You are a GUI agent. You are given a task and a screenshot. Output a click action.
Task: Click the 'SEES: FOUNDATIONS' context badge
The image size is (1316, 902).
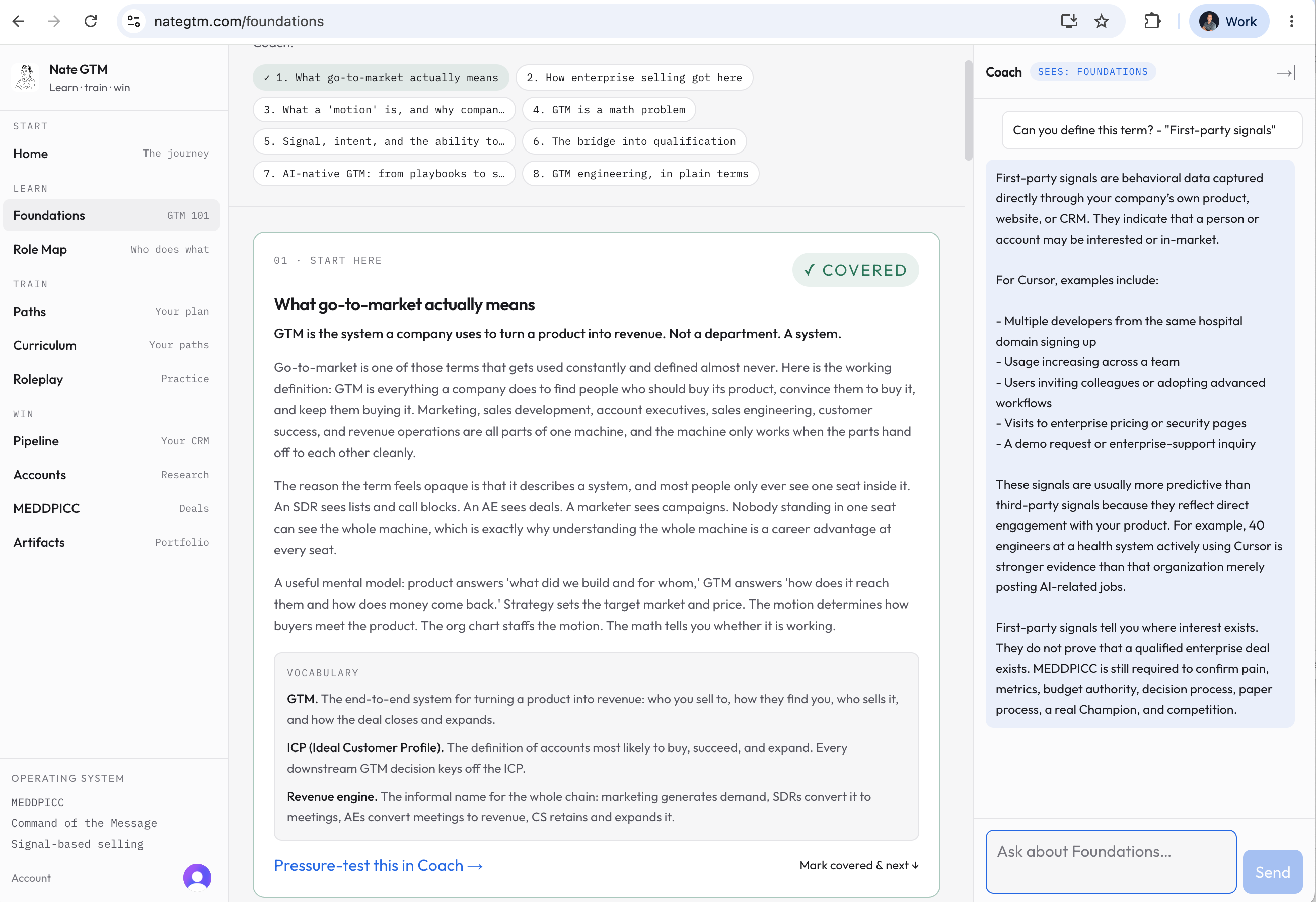click(x=1093, y=72)
